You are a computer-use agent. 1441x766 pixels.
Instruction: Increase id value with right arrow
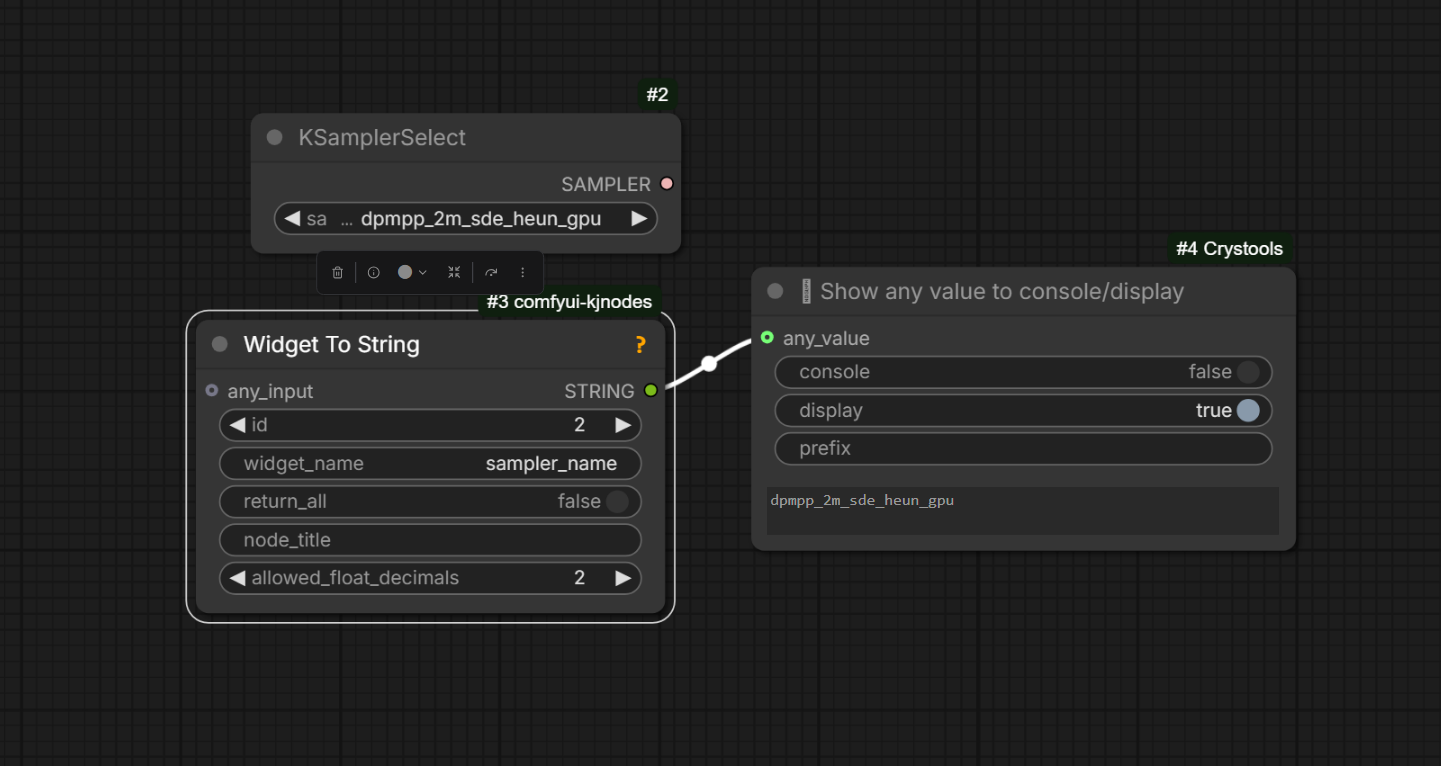623,425
